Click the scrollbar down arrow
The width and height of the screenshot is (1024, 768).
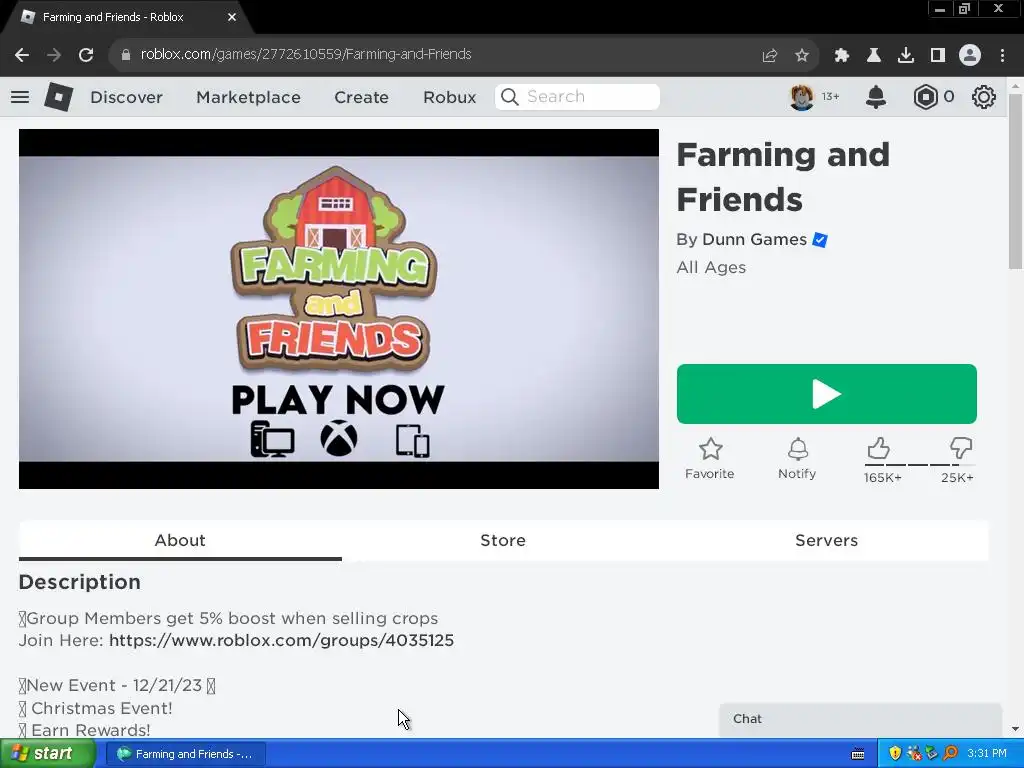pos(1015,729)
